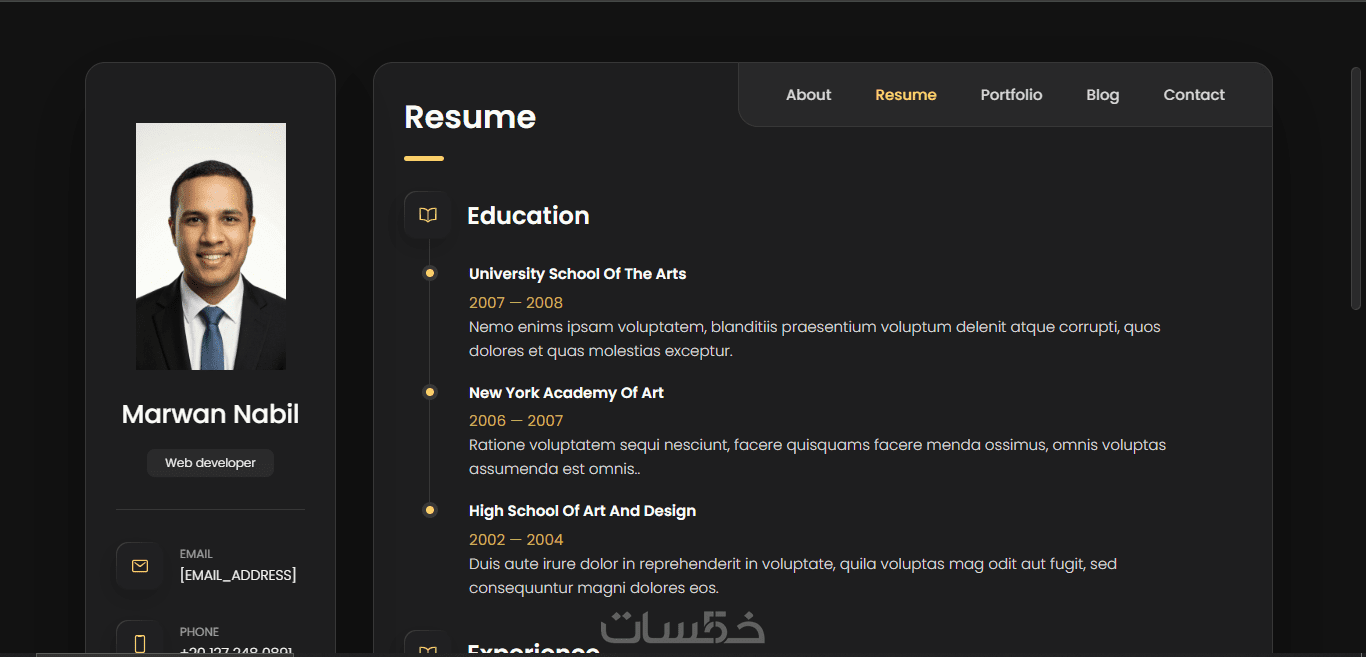This screenshot has width=1366, height=657.
Task: Select the Resume tab in navbar
Action: coord(905,95)
